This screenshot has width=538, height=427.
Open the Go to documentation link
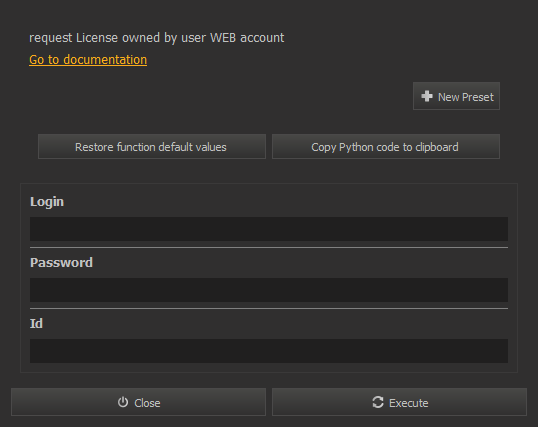(x=88, y=60)
